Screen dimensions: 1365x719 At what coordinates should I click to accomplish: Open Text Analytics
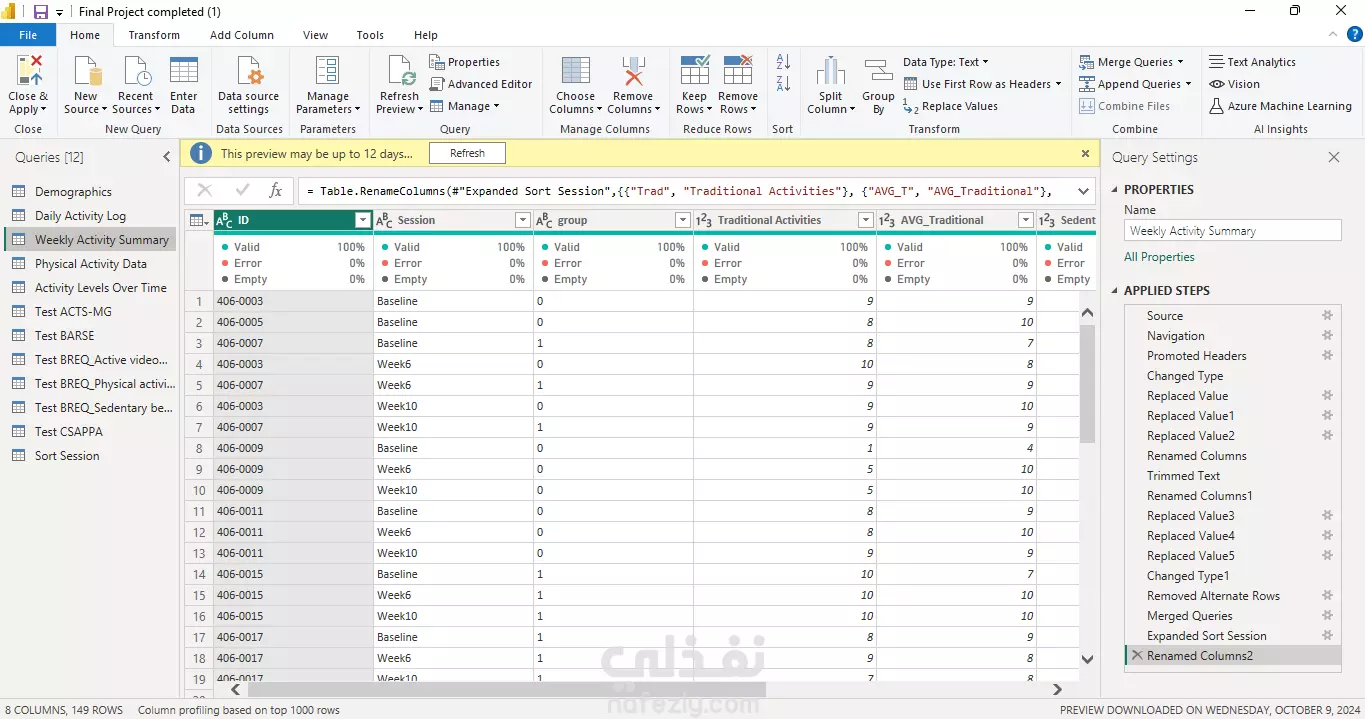tap(1252, 62)
